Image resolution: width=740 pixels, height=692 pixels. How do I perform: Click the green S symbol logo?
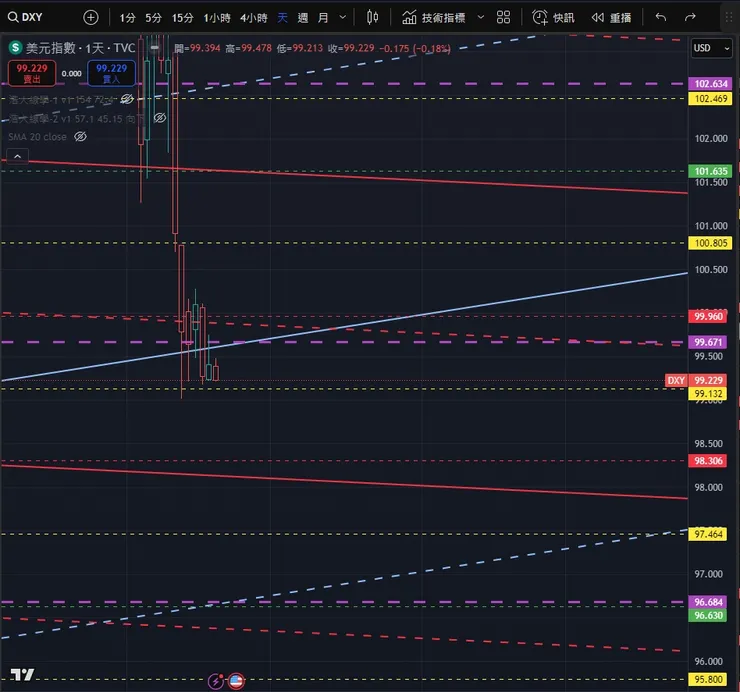coord(16,48)
